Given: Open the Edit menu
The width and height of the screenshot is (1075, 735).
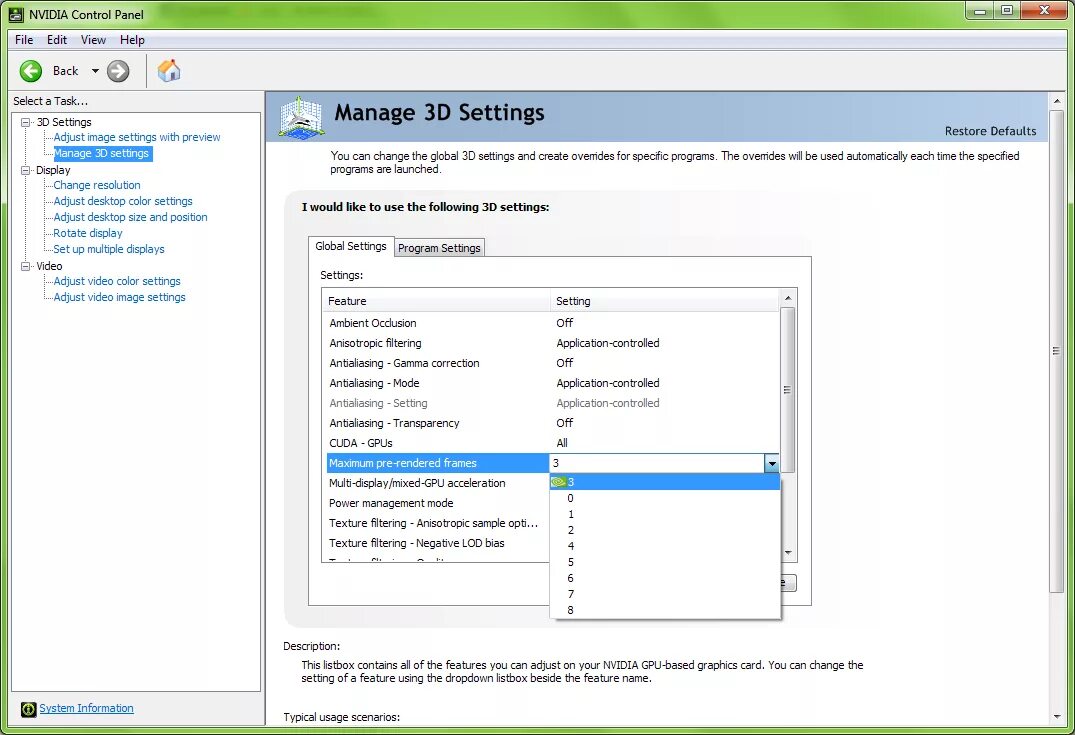Looking at the screenshot, I should pos(57,40).
